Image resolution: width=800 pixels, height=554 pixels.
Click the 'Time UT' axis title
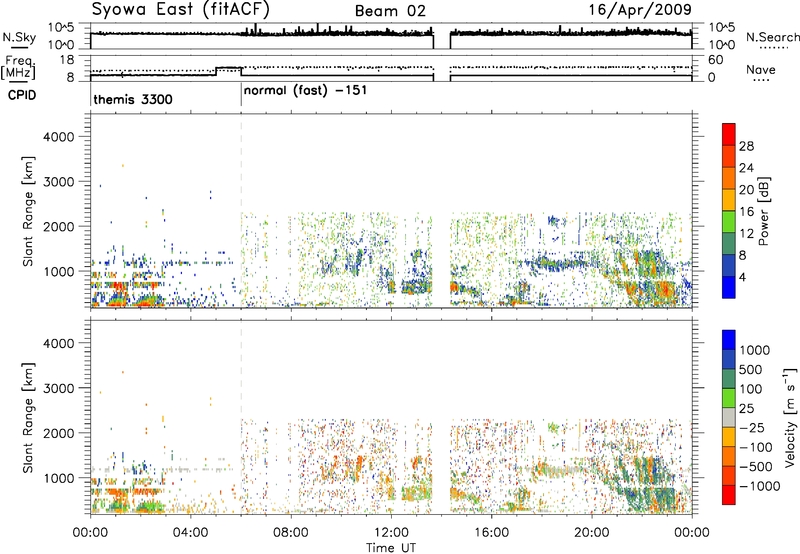pyautogui.click(x=391, y=548)
